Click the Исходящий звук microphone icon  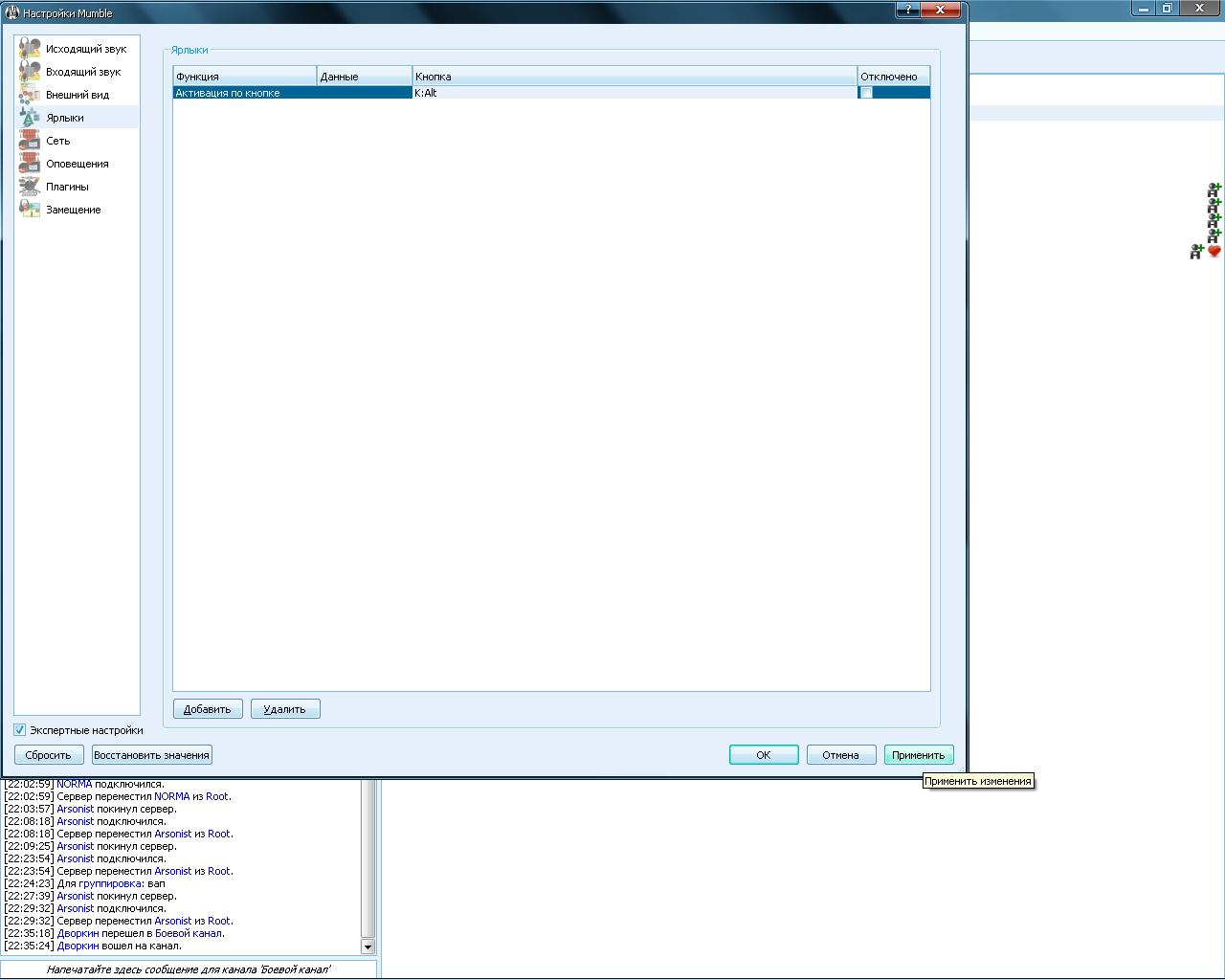[30, 49]
